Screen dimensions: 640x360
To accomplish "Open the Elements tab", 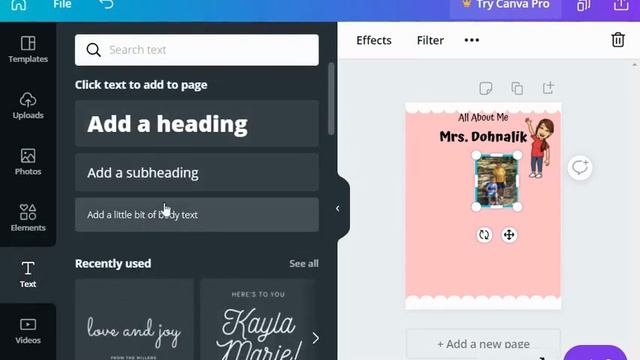I will (x=28, y=218).
